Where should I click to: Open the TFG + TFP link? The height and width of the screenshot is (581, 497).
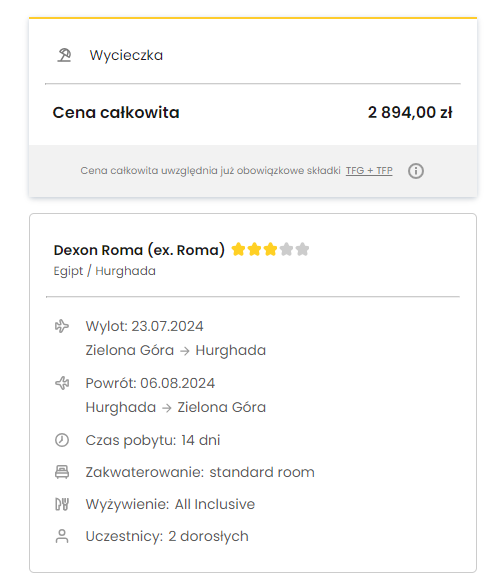pos(369,170)
